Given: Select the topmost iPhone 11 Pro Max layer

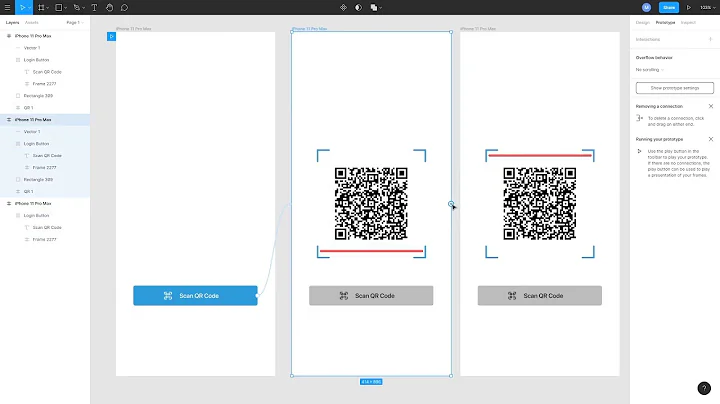Looking at the screenshot, I should (33, 36).
